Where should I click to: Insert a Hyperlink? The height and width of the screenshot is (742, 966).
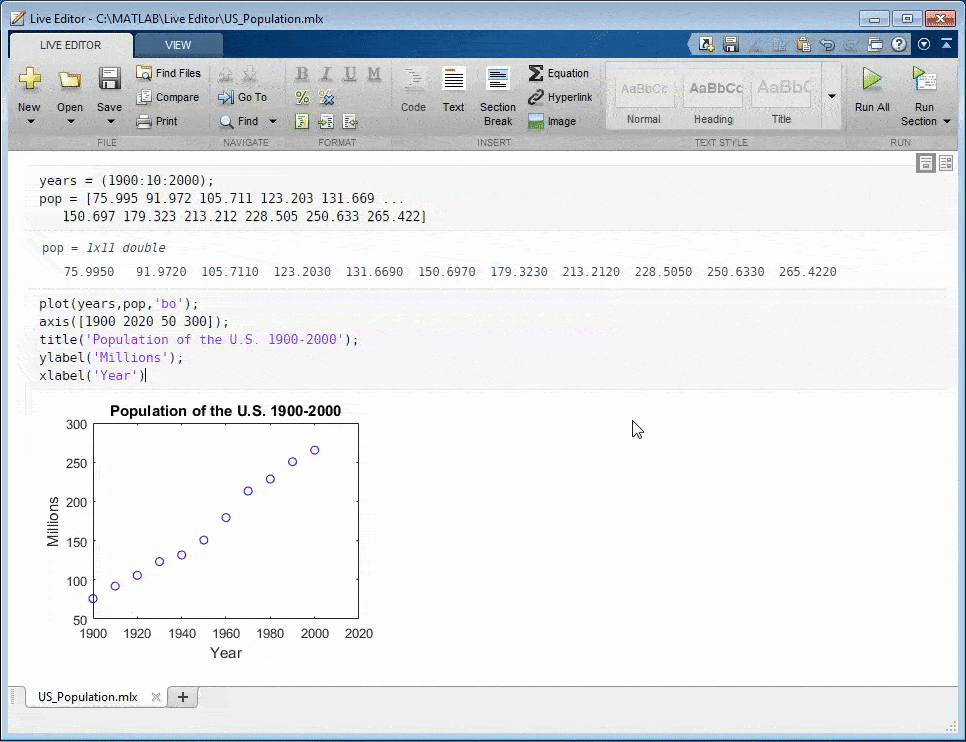[560, 97]
